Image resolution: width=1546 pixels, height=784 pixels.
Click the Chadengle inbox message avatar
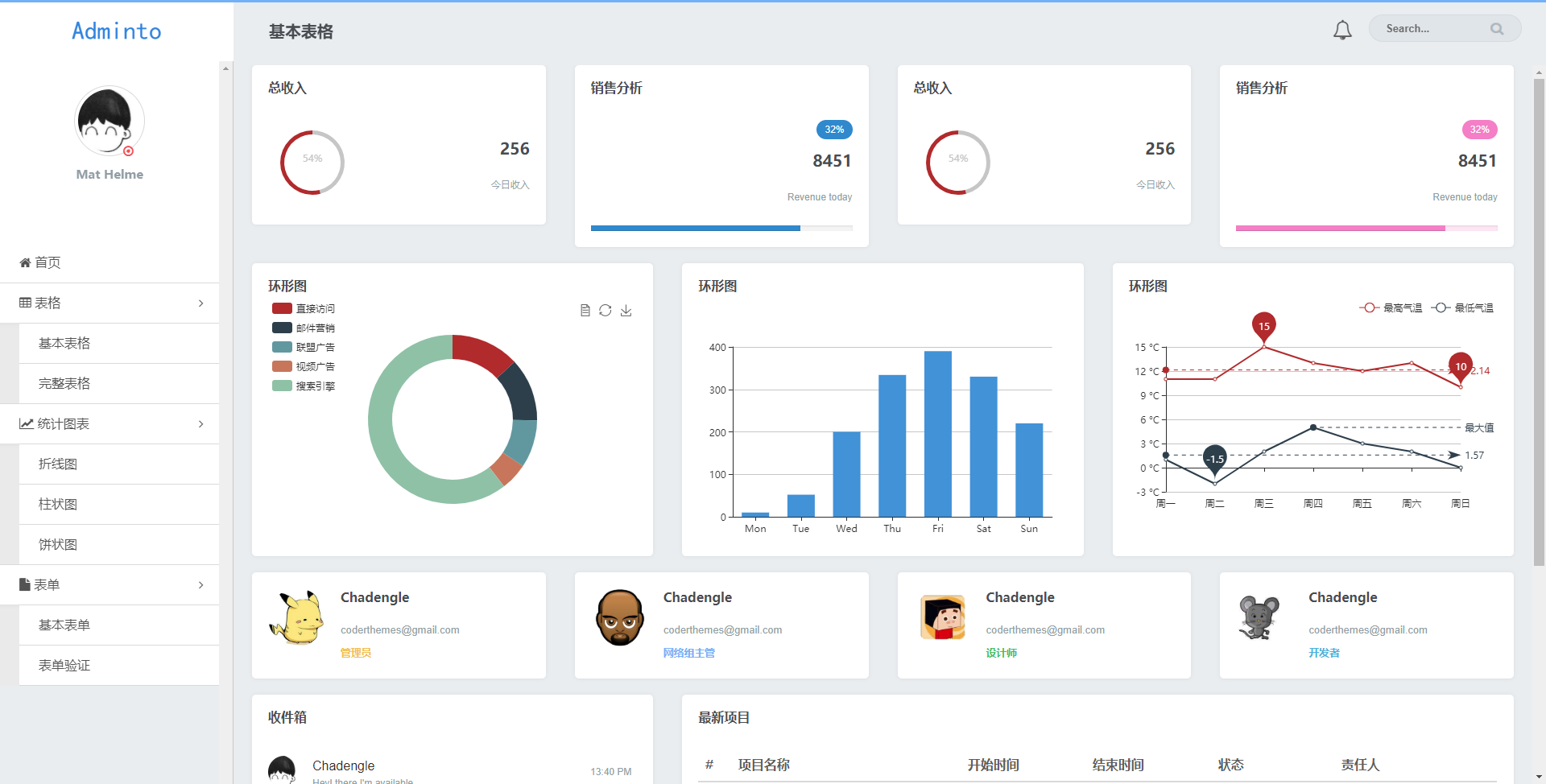(282, 770)
